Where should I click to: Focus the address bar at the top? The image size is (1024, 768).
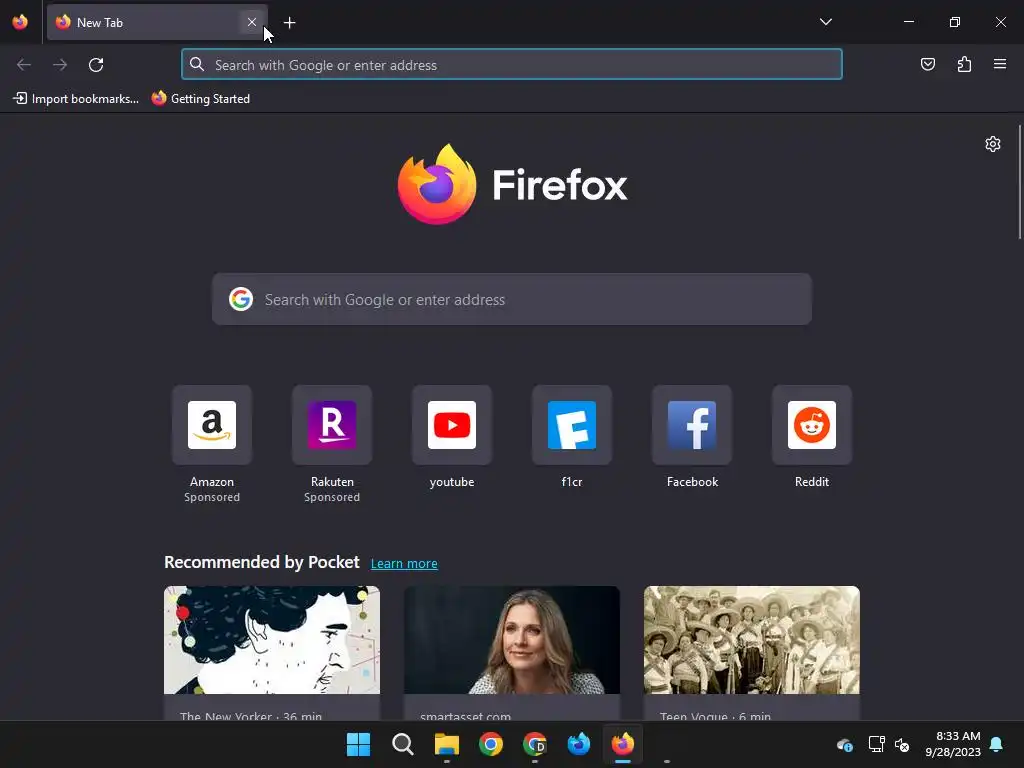coord(512,65)
